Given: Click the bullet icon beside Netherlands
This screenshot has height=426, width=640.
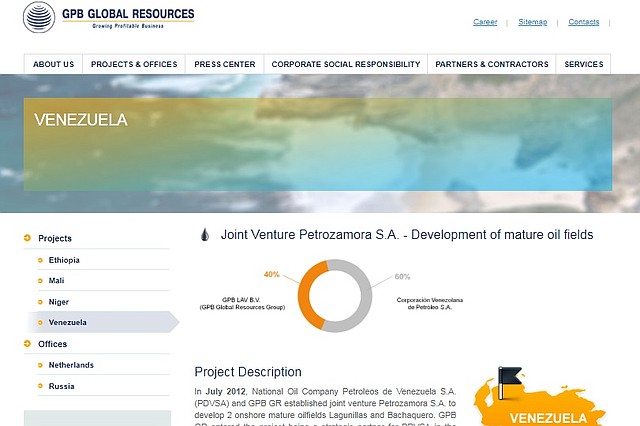Looking at the screenshot, I should [x=40, y=365].
